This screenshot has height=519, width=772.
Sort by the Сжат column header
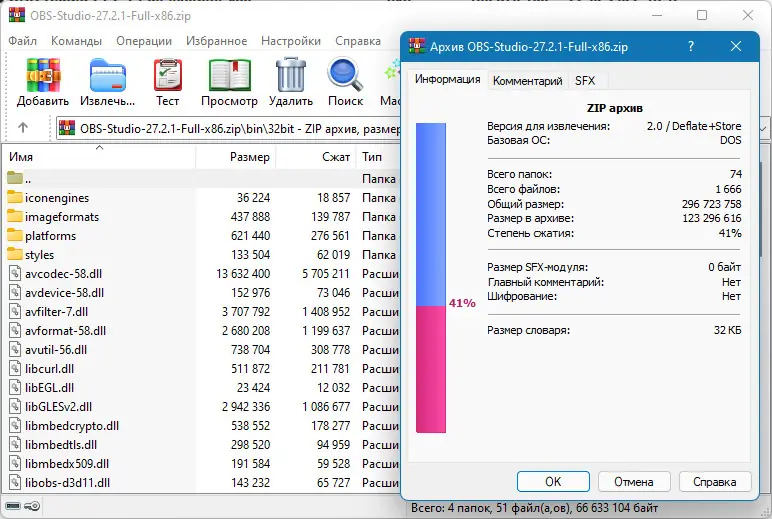316,157
